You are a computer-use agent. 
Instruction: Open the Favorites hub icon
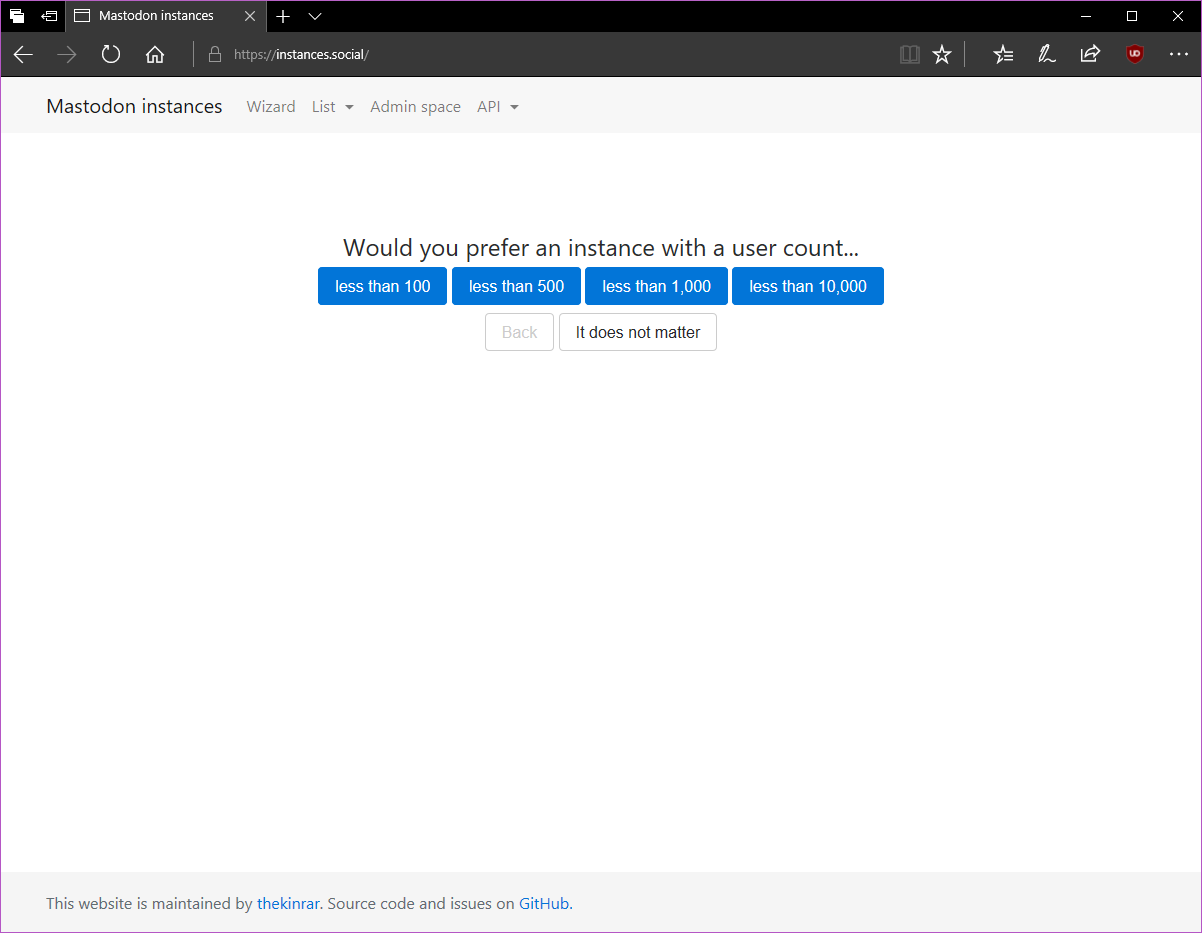pyautogui.click(x=1003, y=55)
